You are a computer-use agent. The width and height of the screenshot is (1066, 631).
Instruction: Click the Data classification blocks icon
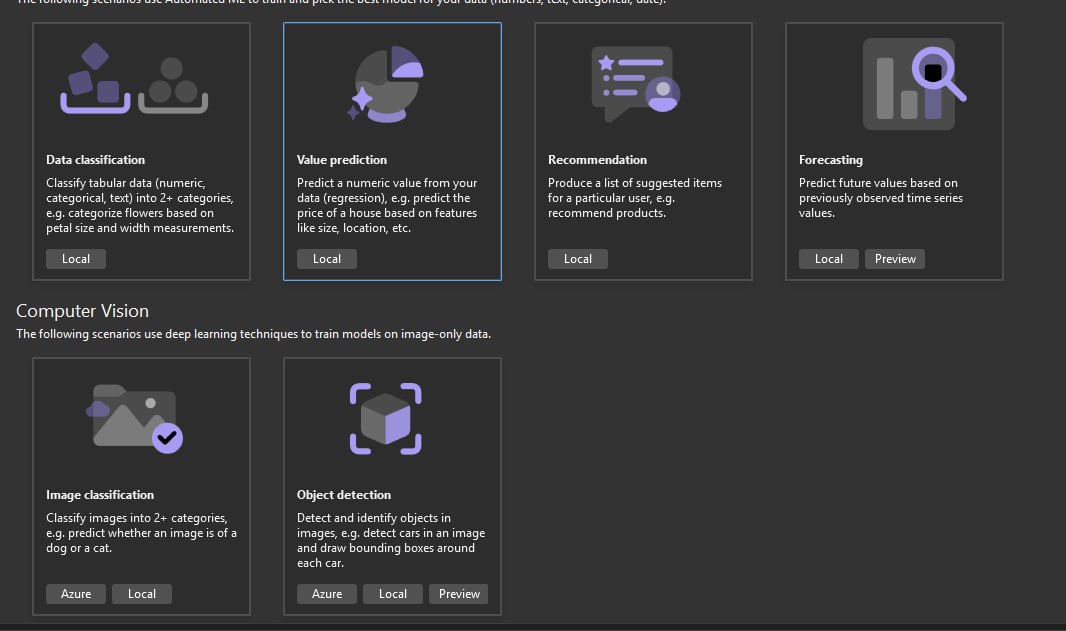tap(134, 80)
